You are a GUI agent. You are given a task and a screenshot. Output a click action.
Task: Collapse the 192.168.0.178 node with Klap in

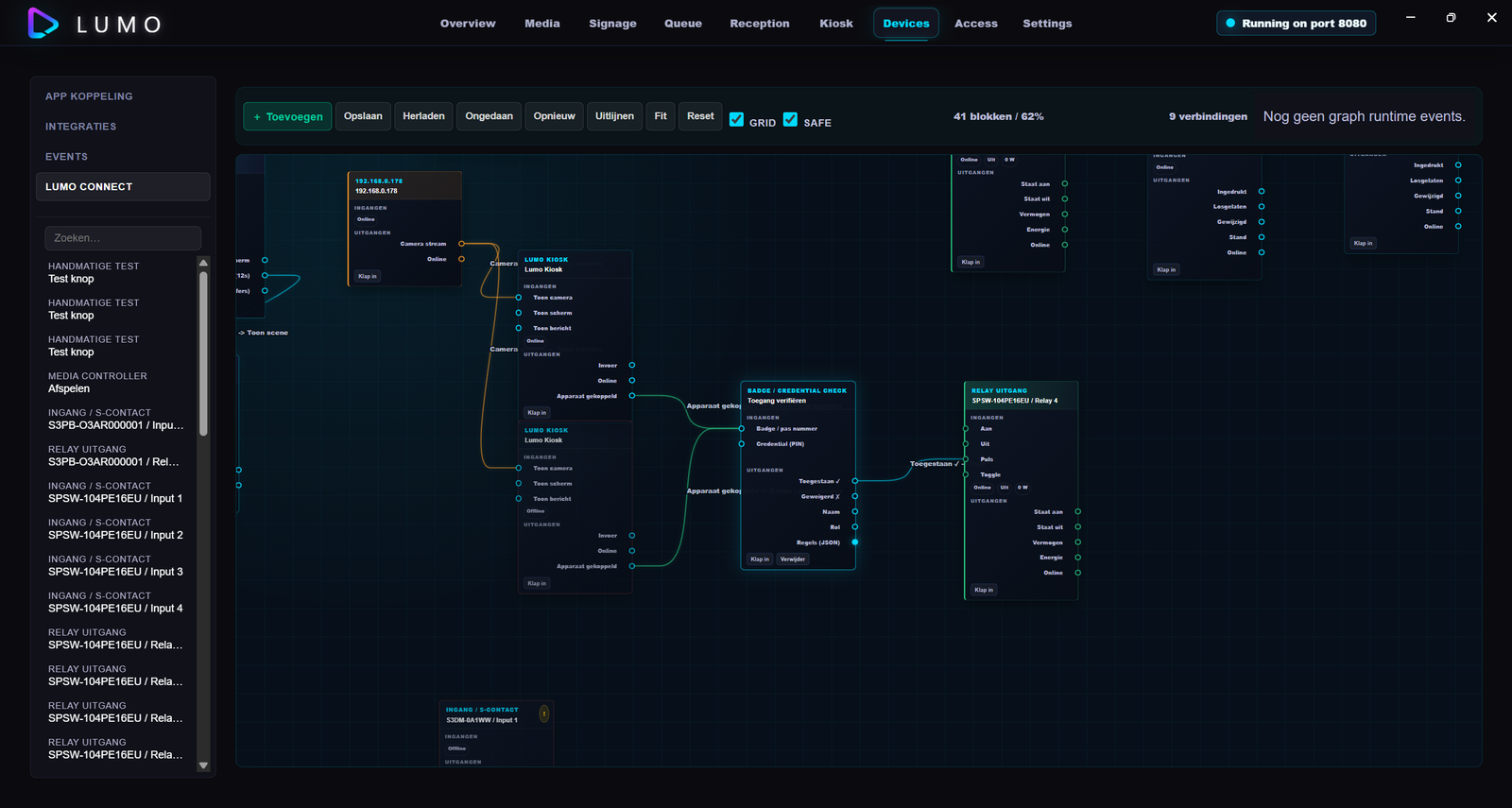(367, 276)
